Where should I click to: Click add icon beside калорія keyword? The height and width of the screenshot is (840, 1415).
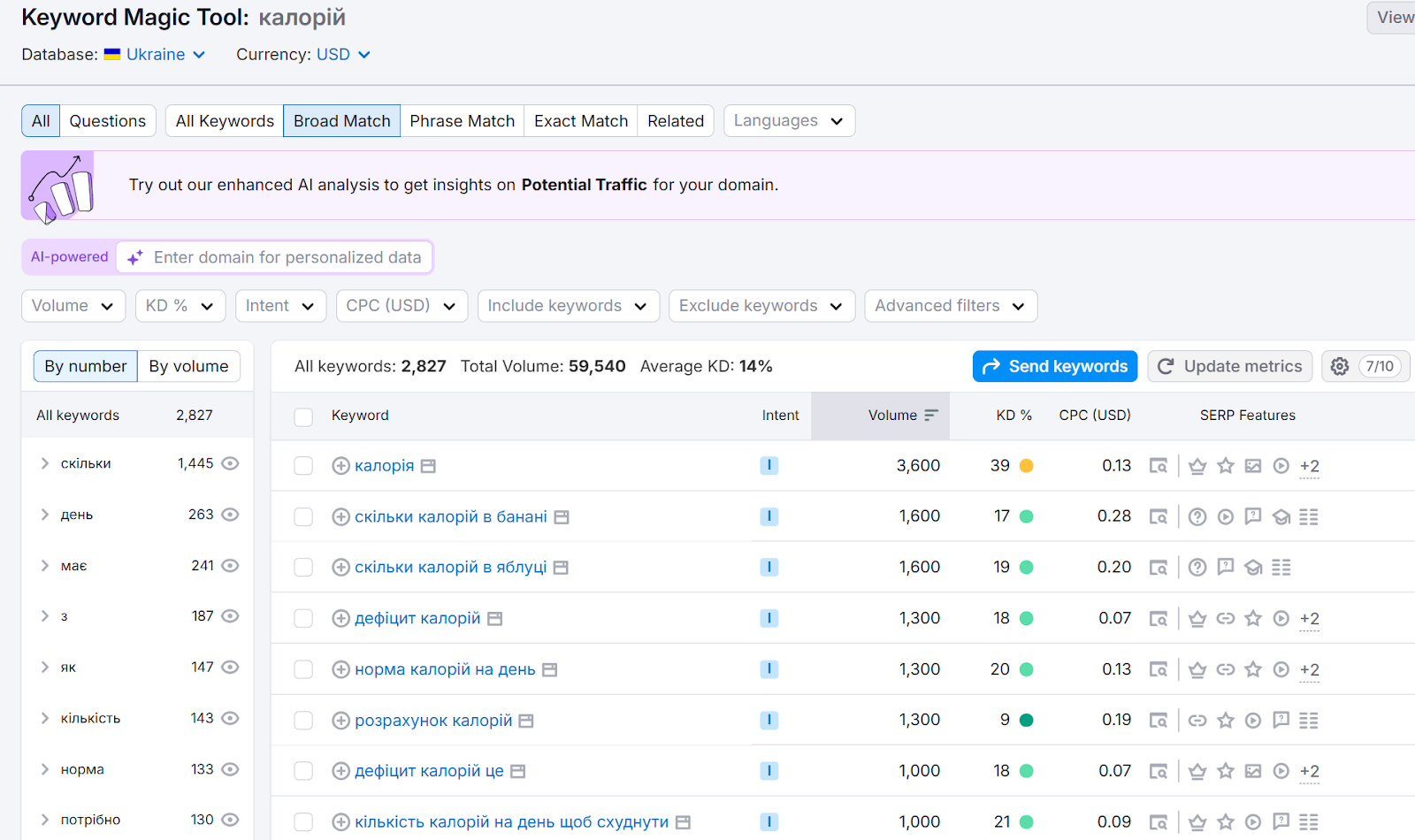click(340, 466)
